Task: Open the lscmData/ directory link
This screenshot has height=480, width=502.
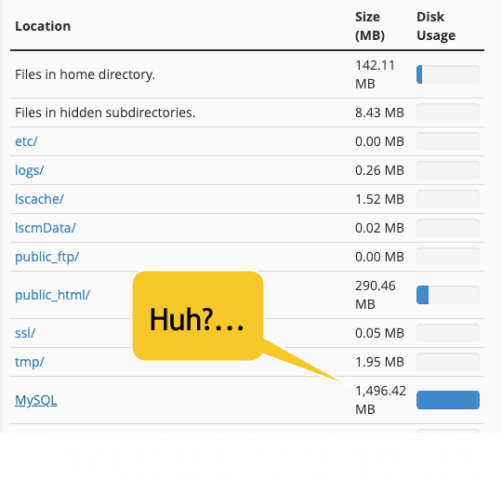Action: [45, 228]
